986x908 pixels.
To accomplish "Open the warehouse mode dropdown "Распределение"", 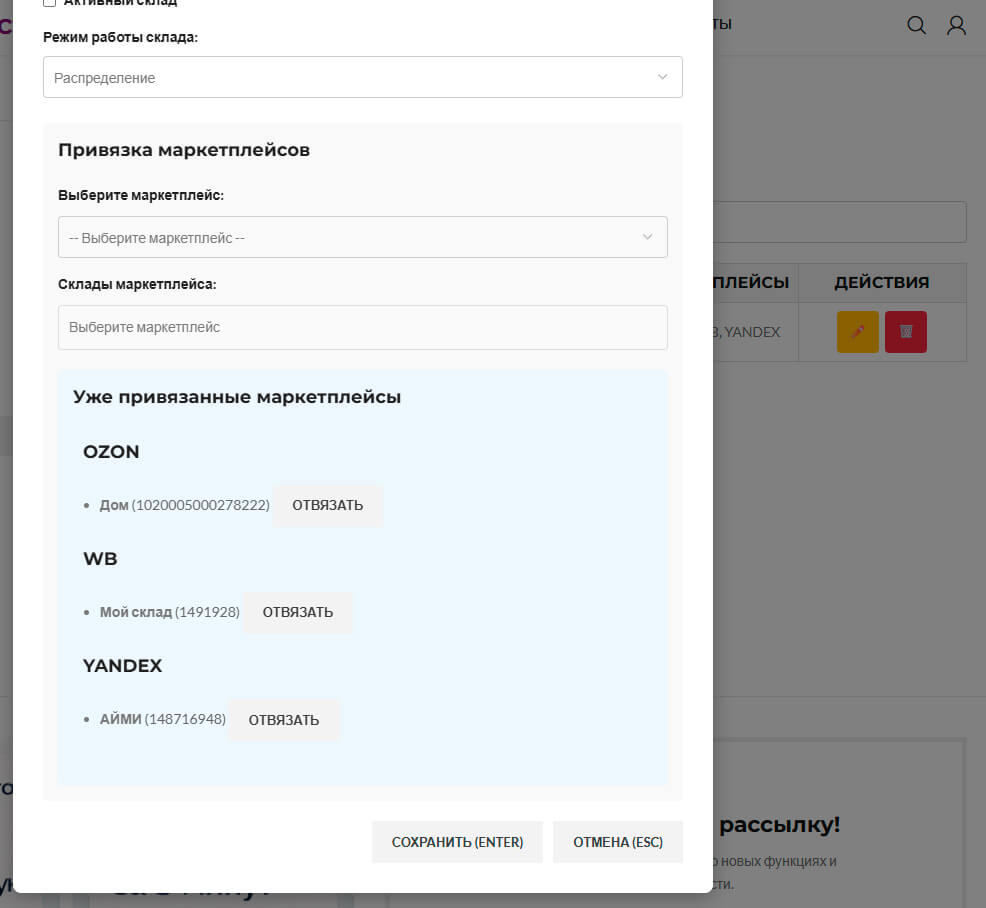I will click(363, 77).
